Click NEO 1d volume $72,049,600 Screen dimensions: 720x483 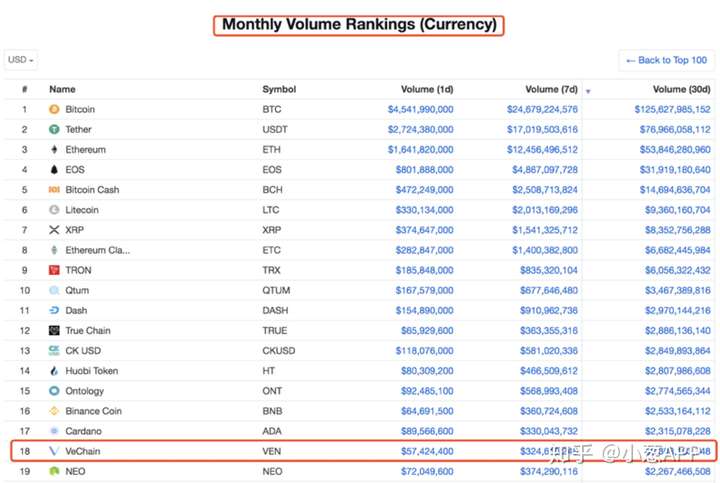pos(427,471)
